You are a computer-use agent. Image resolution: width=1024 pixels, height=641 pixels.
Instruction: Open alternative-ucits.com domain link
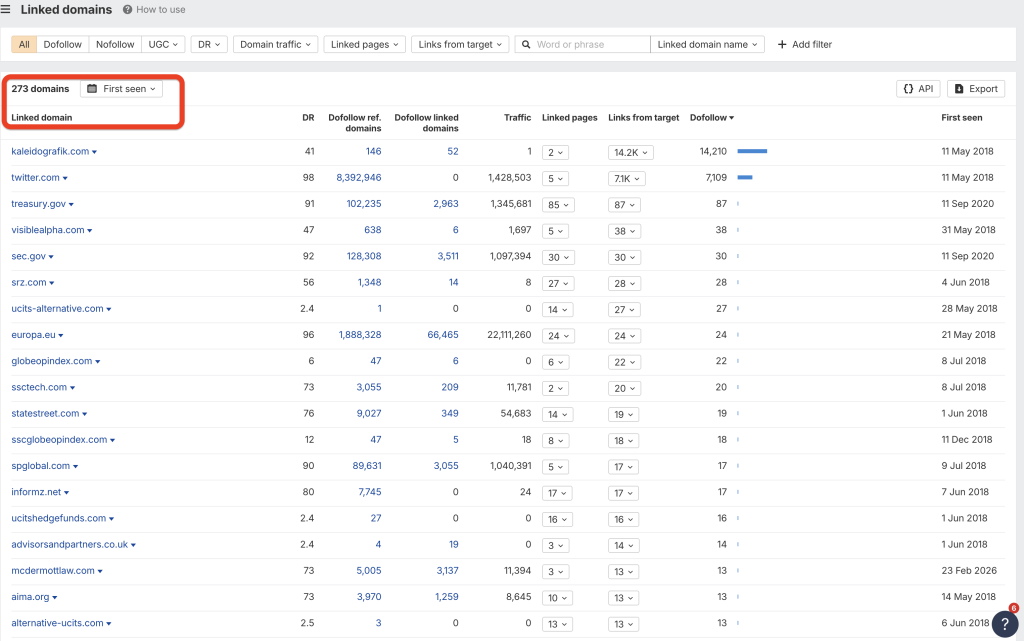click(57, 623)
